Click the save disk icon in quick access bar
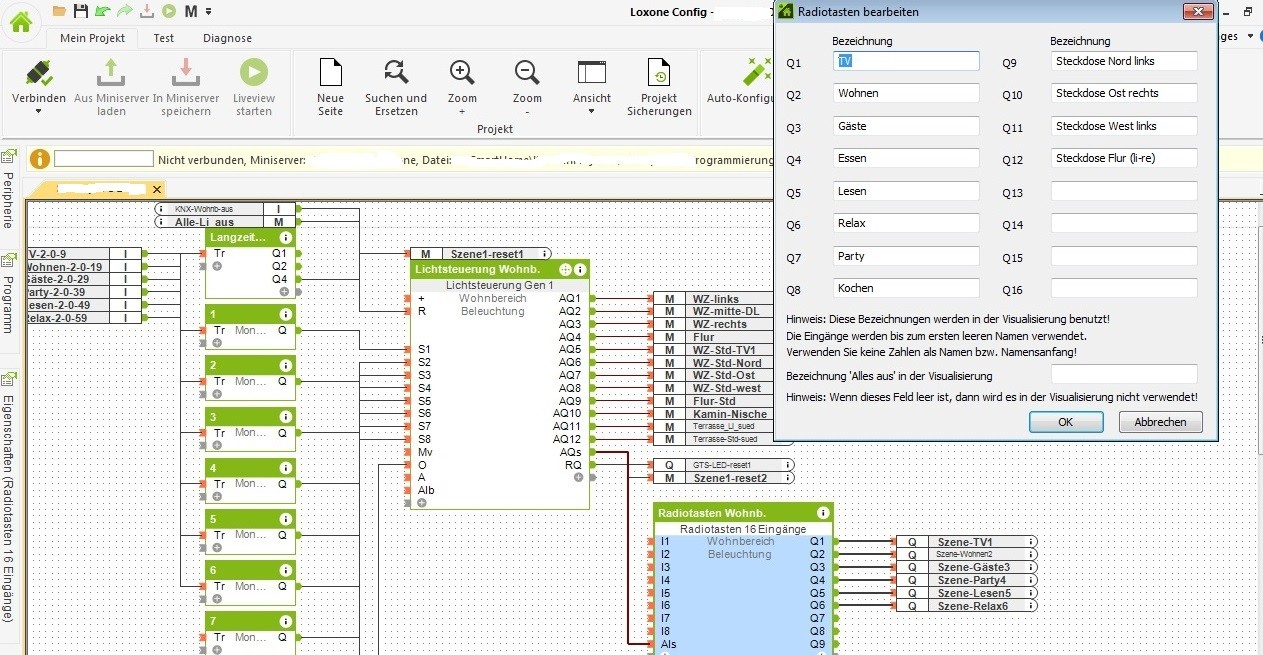 click(81, 11)
